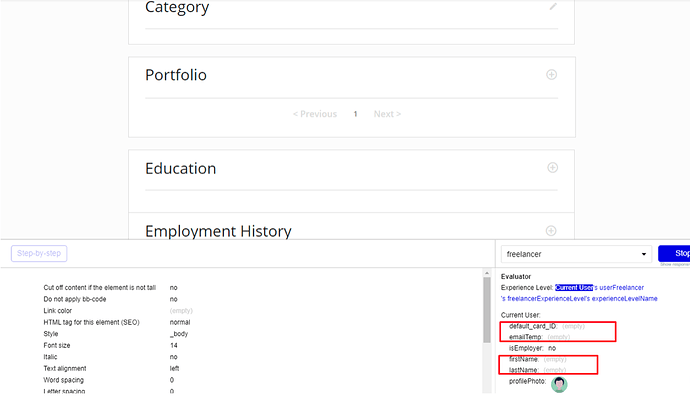Click the debugger properties scrollbar thumb
This screenshot has height=397, width=690.
point(487,310)
